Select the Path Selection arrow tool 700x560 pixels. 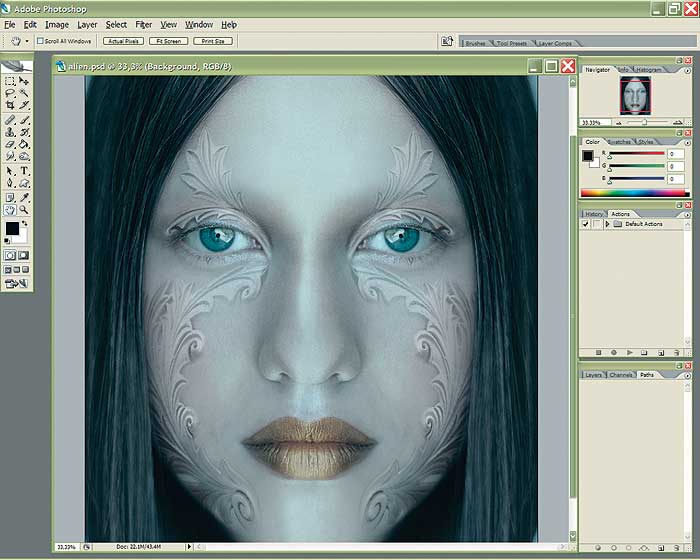pyautogui.click(x=10, y=171)
